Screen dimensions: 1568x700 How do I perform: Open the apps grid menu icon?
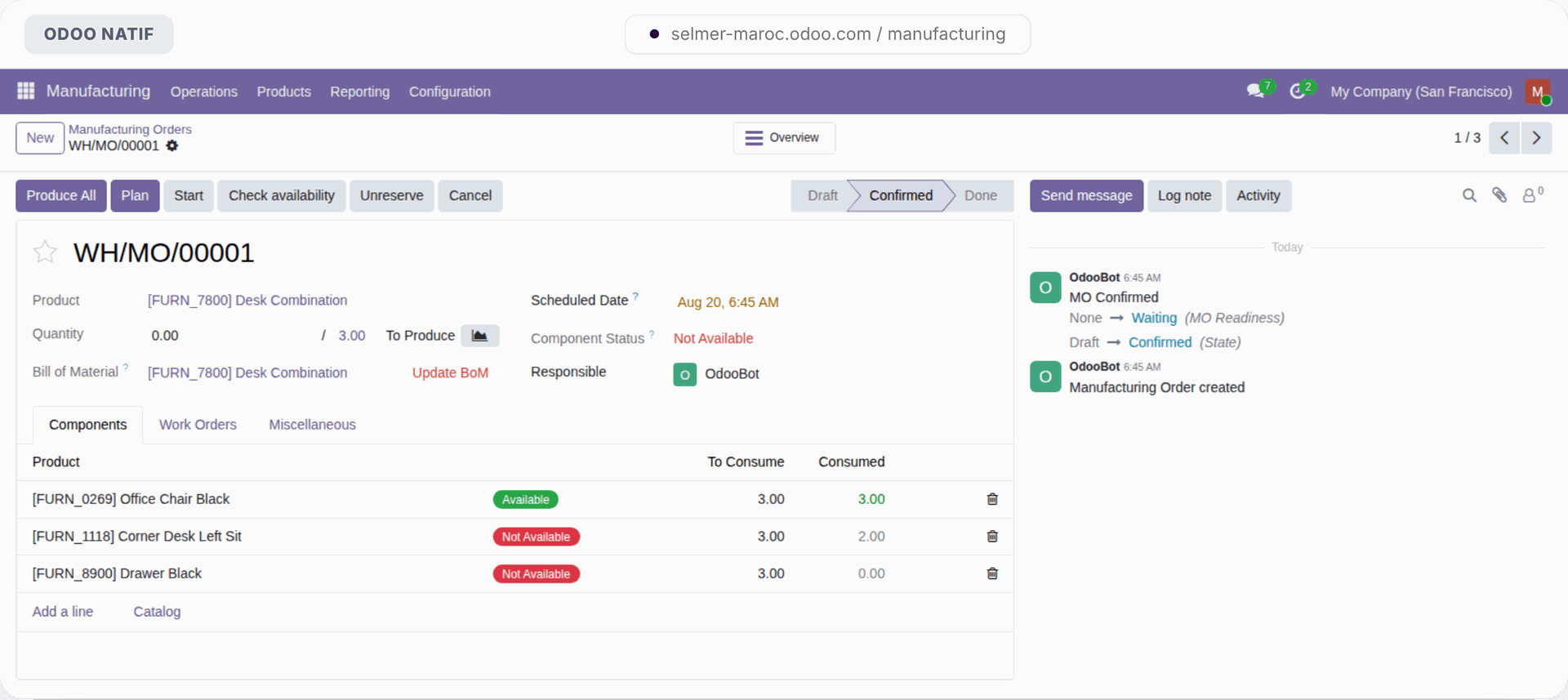coord(26,91)
